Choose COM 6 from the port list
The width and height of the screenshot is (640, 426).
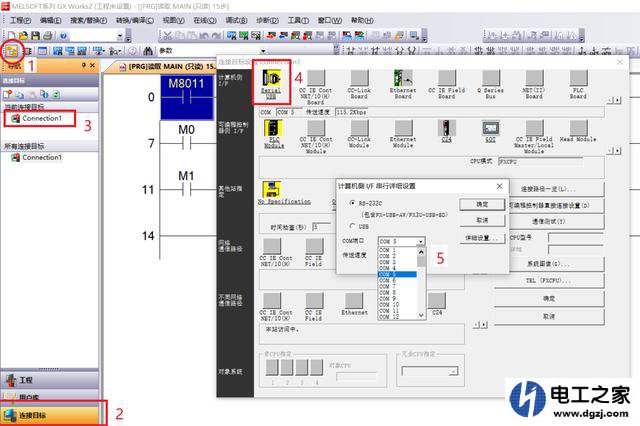pyautogui.click(x=397, y=280)
